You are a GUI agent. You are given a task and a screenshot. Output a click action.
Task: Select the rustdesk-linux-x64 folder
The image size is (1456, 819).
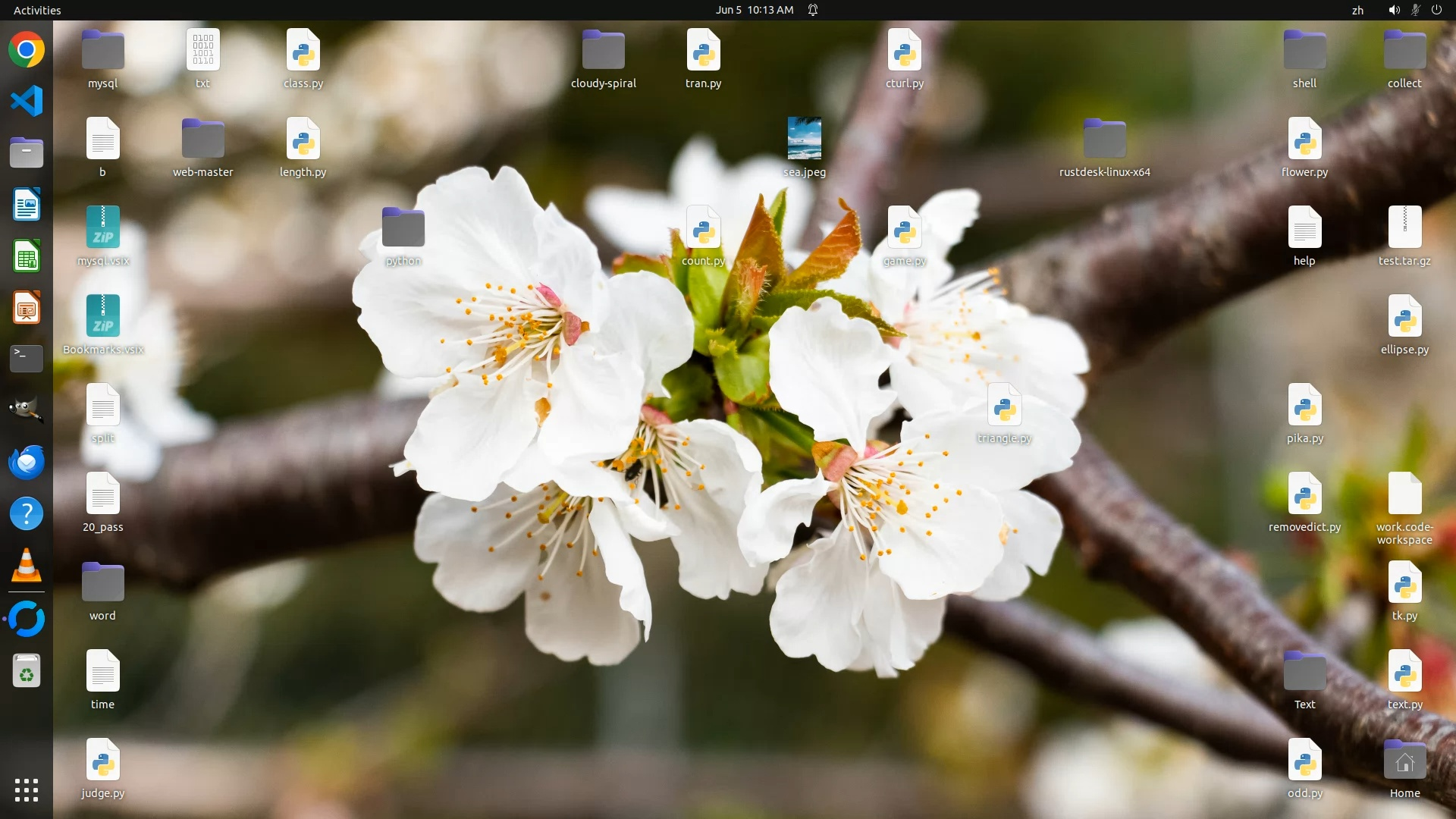pyautogui.click(x=1104, y=139)
